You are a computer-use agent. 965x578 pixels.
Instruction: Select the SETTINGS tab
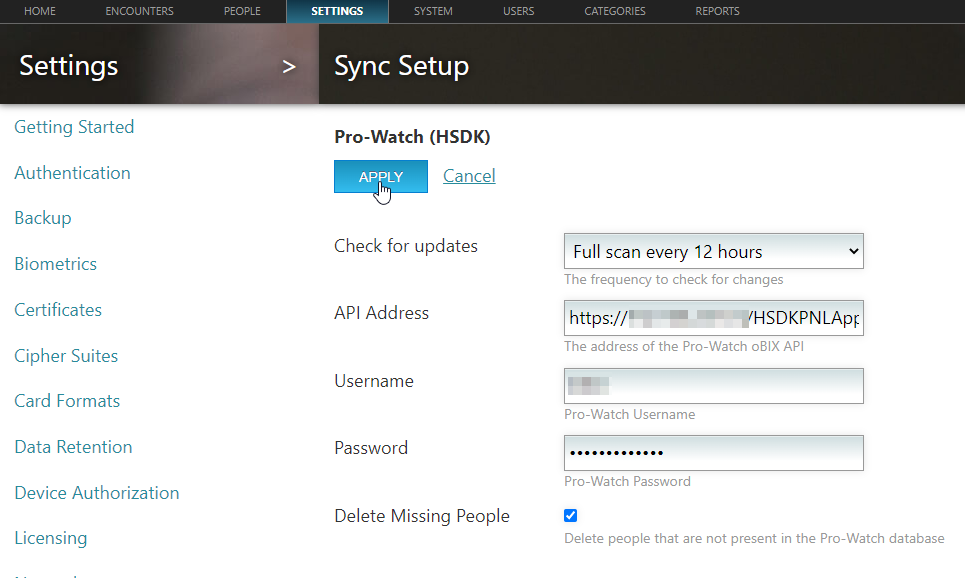[x=337, y=11]
